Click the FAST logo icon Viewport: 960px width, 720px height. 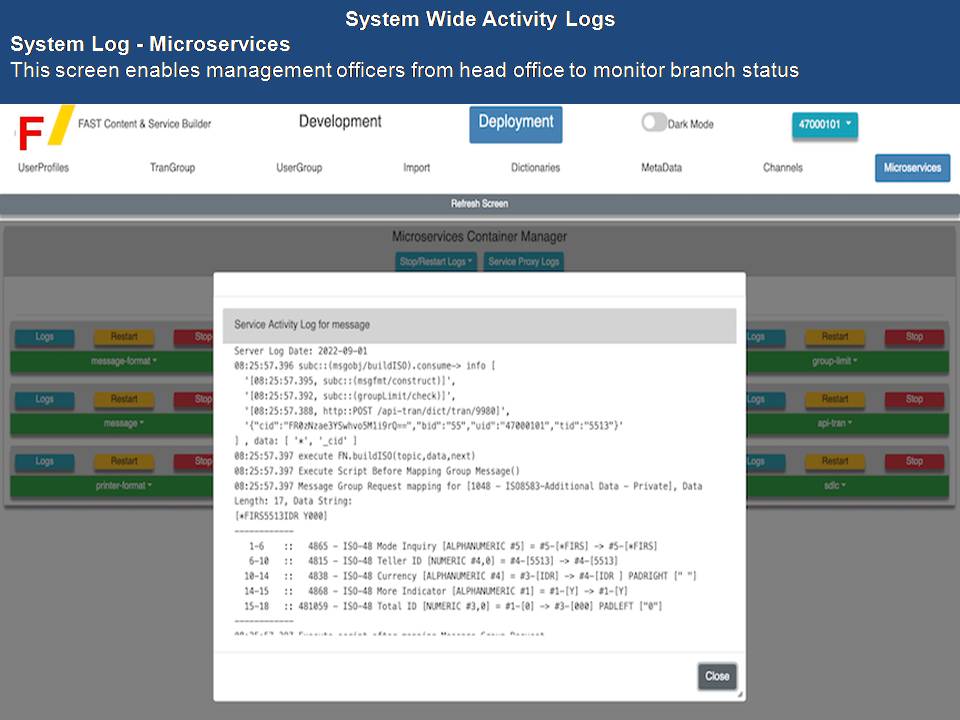44,127
